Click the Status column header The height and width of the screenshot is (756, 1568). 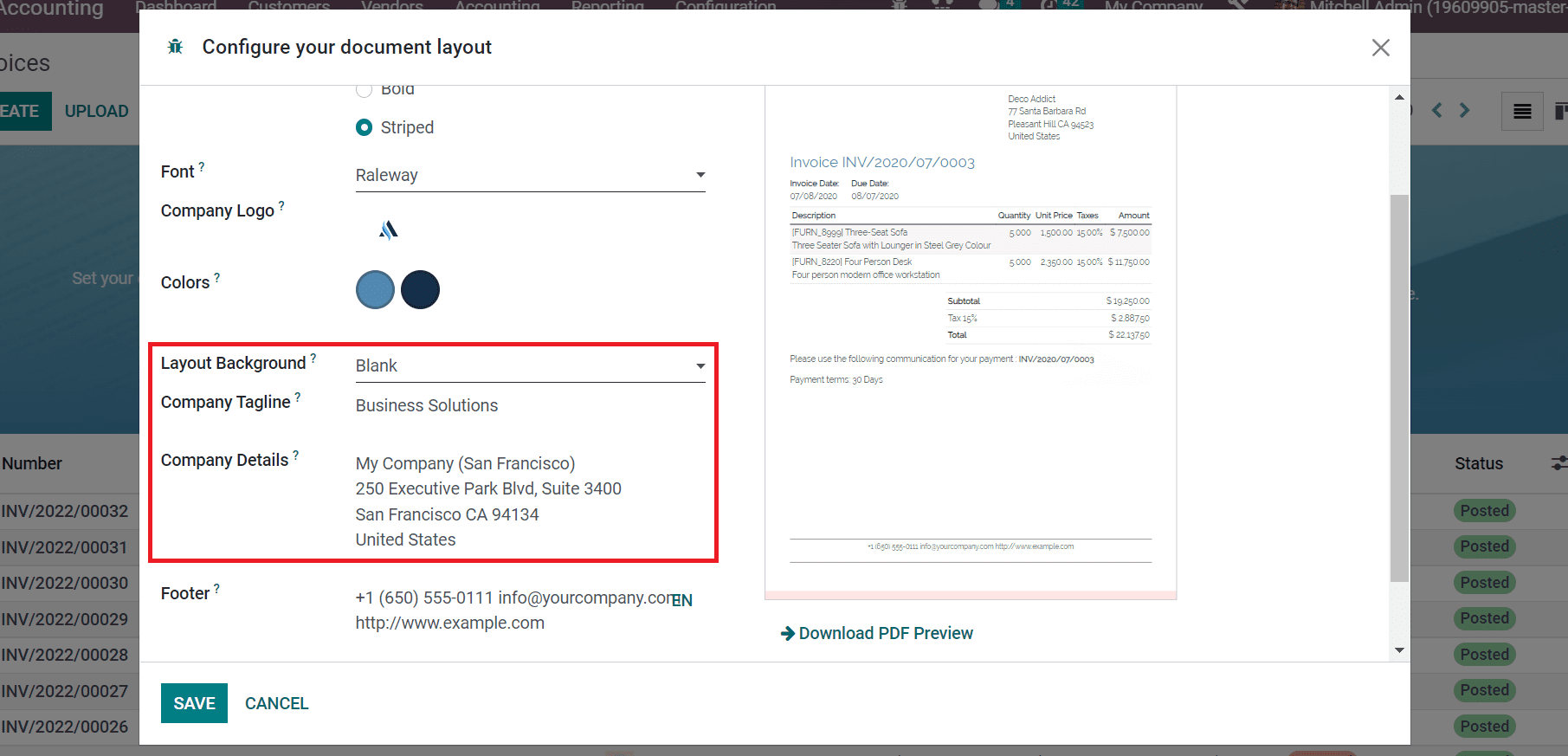tap(1479, 463)
